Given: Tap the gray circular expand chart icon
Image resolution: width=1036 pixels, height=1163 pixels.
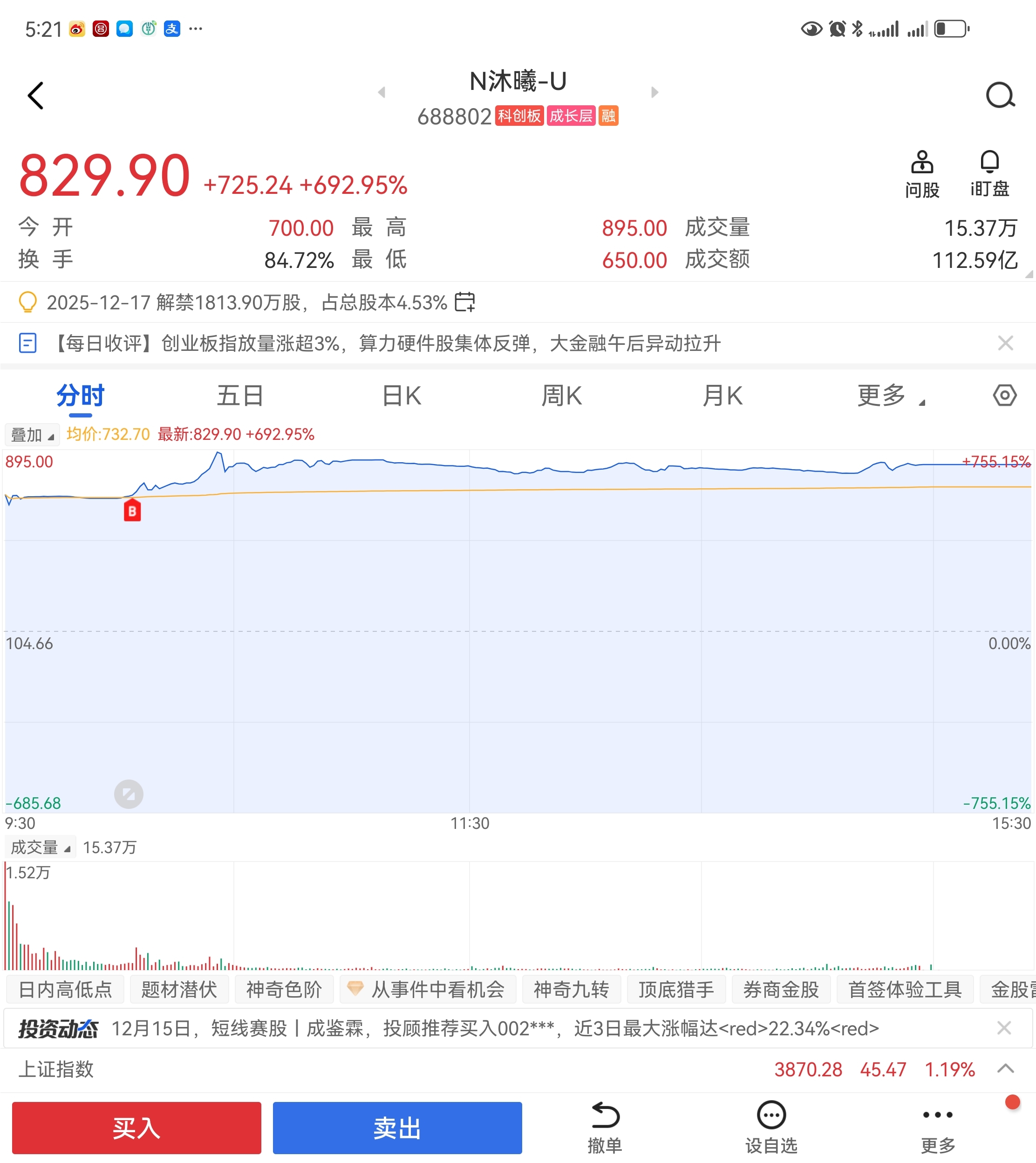Looking at the screenshot, I should [x=129, y=794].
